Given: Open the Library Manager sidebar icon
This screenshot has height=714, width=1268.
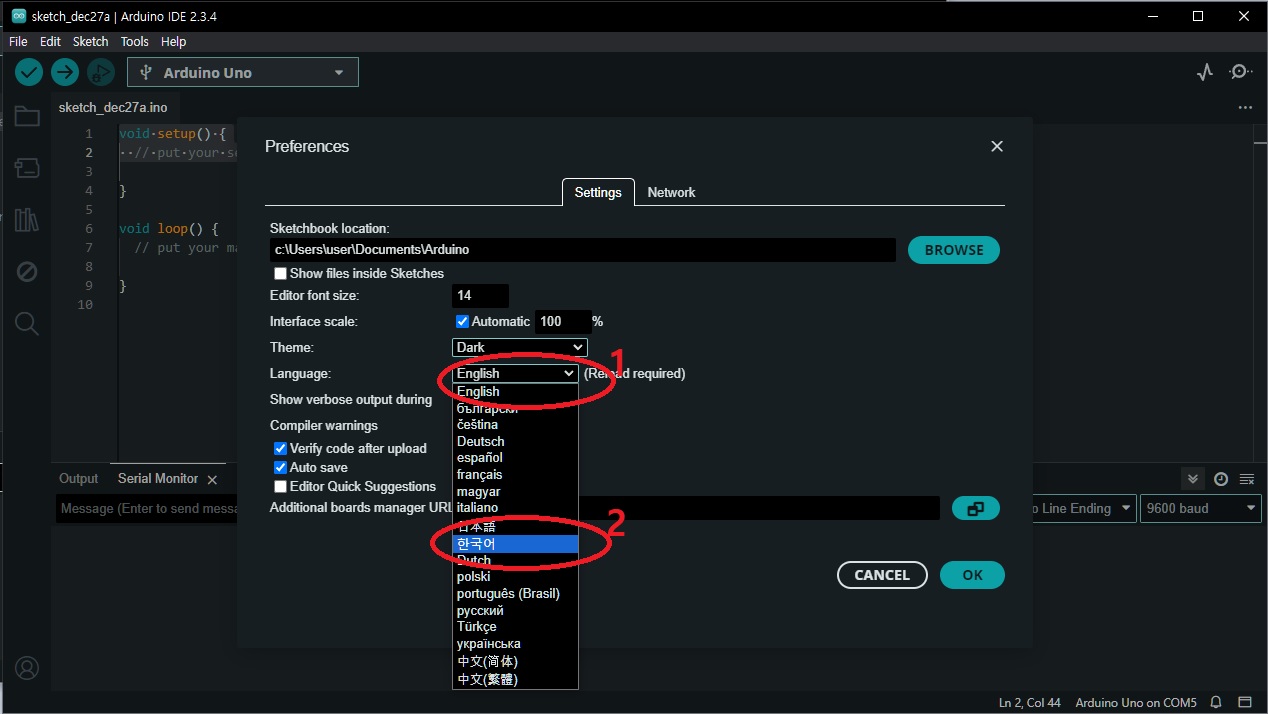Looking at the screenshot, I should click(x=27, y=220).
